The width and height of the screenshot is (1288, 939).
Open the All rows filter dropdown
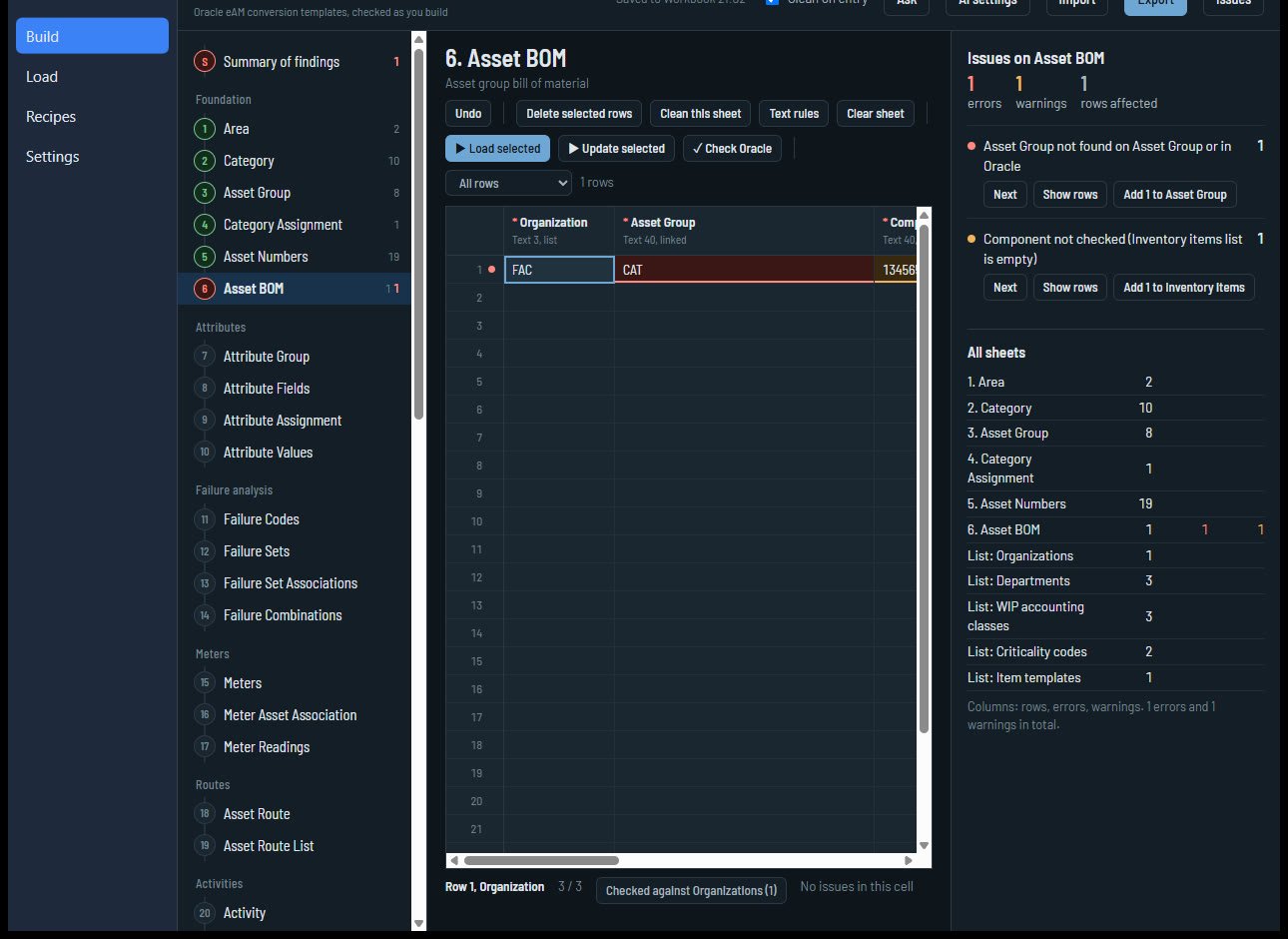pos(508,183)
